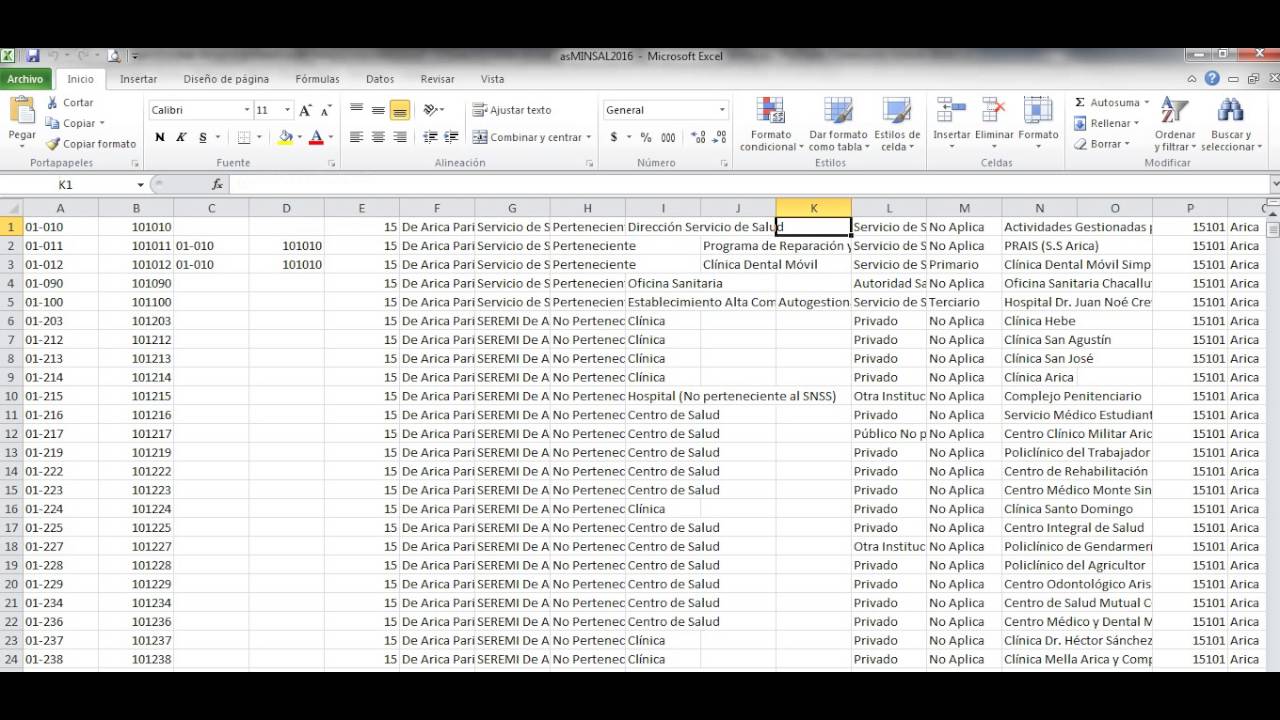Open the General number format dropdown
The image size is (1280, 720).
tap(722, 110)
